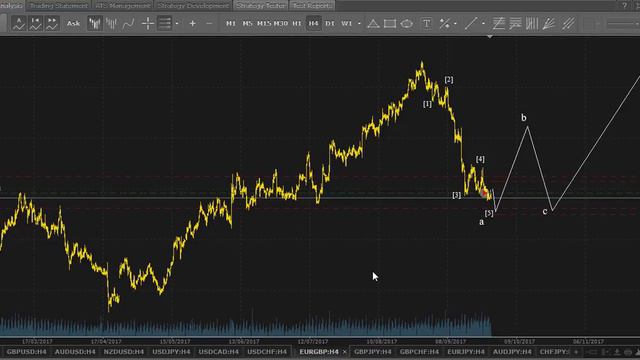This screenshot has width=640, height=360.
Task: Switch to bar chart style
Action: [x=95, y=23]
